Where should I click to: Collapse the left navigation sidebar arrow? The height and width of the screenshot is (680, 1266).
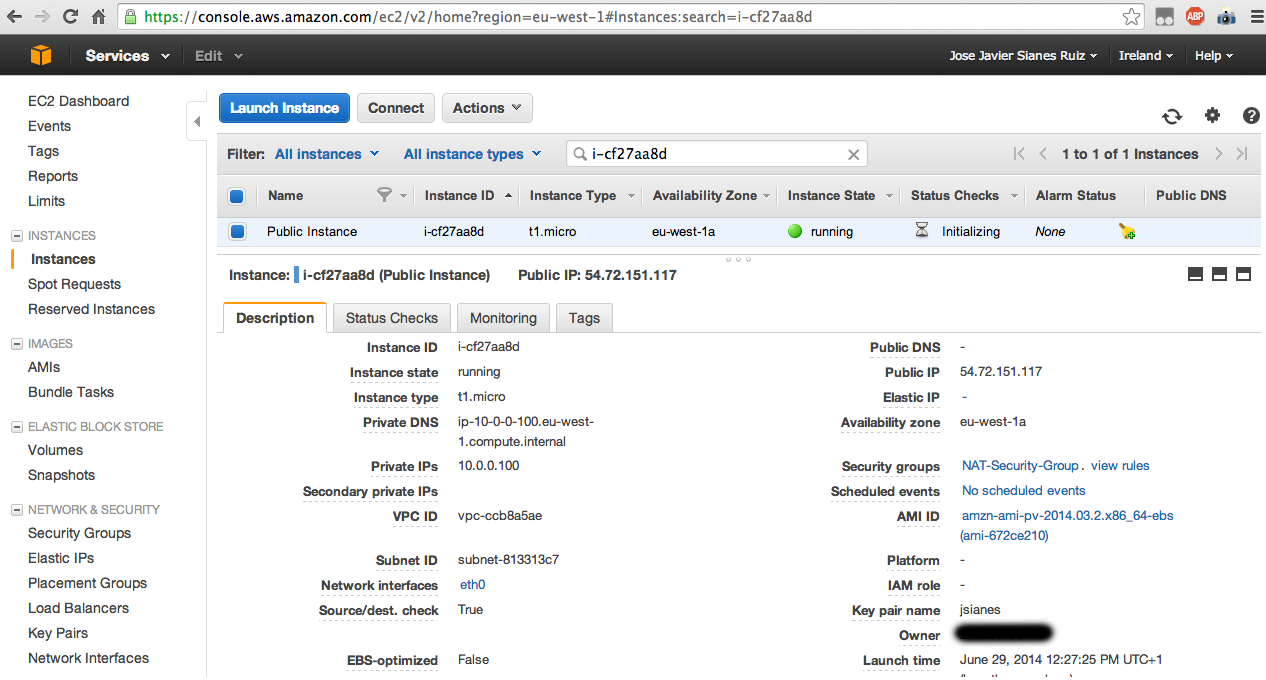[x=197, y=122]
